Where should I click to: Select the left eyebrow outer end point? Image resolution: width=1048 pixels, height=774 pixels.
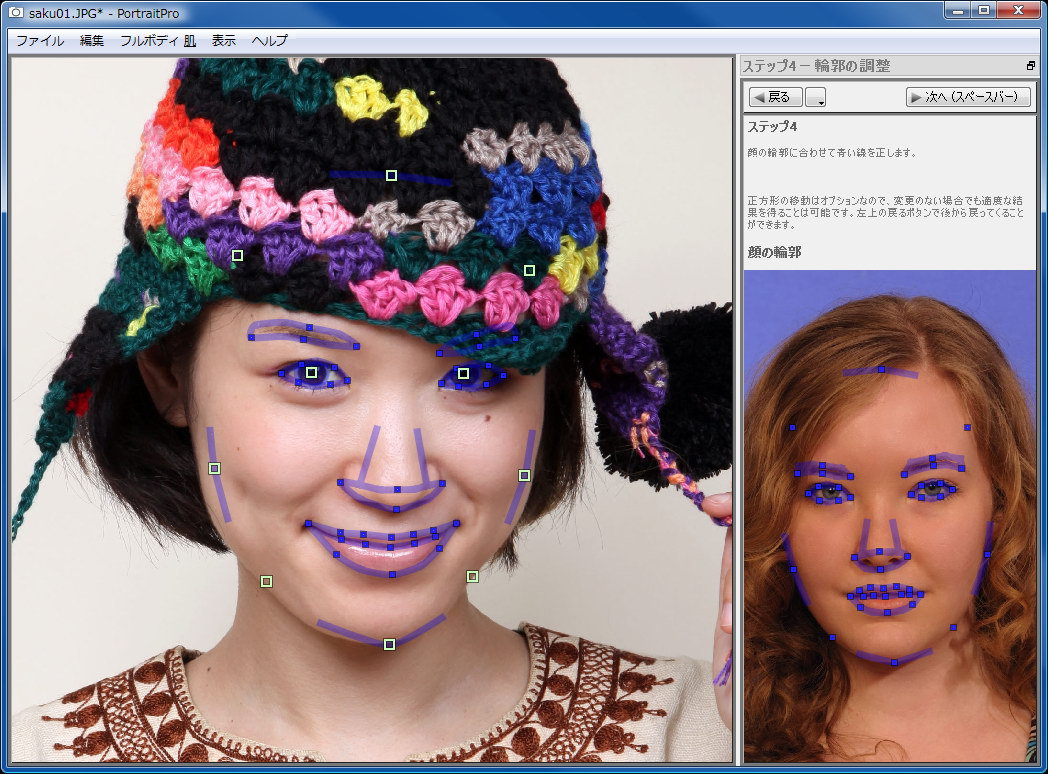(x=251, y=338)
